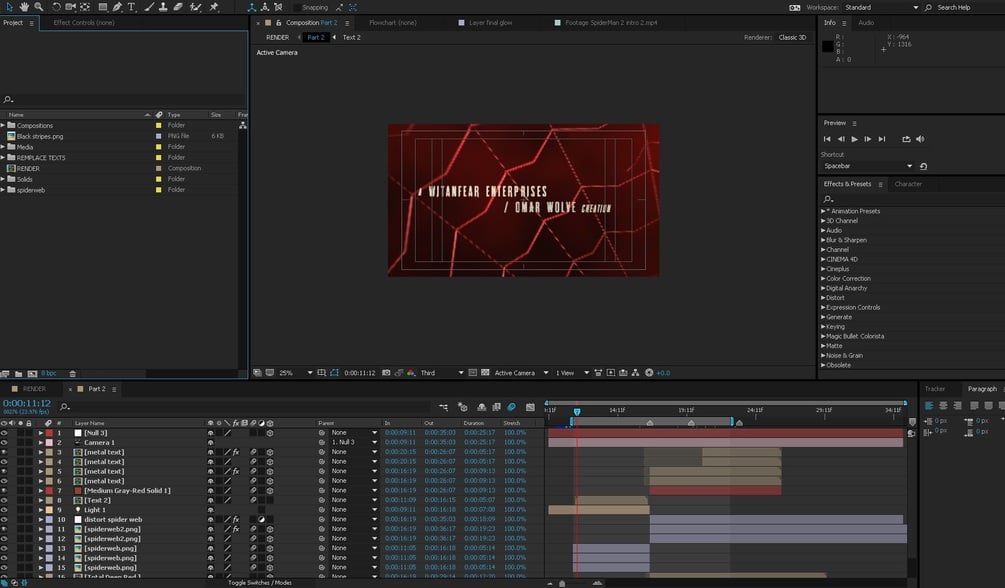Switch to Effect Controls tab
Image resolution: width=1005 pixels, height=588 pixels.
[84, 22]
